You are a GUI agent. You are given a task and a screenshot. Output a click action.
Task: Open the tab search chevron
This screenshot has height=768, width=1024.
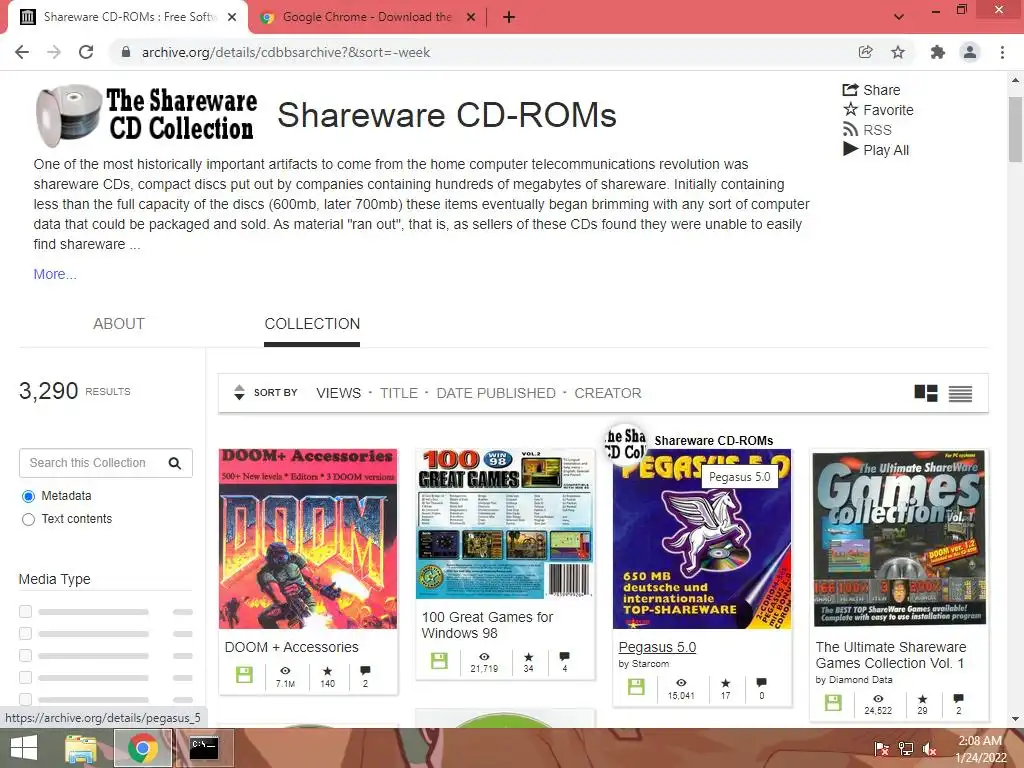coord(899,17)
